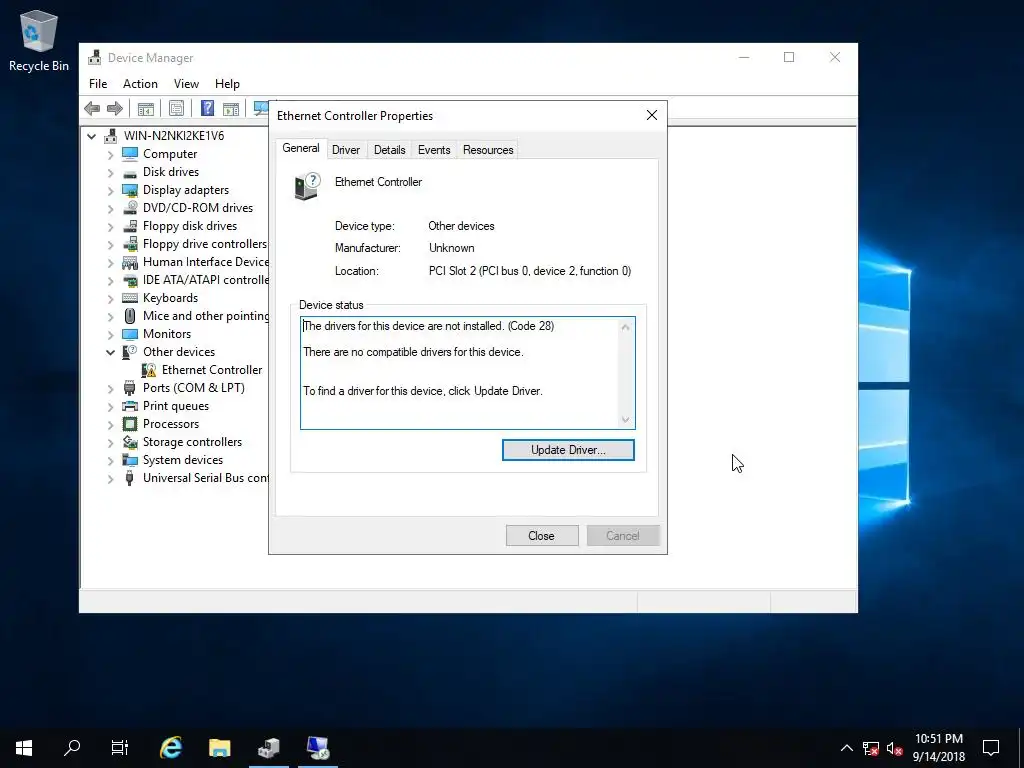Click the muted volume tray icon
The height and width of the screenshot is (768, 1024).
(x=895, y=748)
